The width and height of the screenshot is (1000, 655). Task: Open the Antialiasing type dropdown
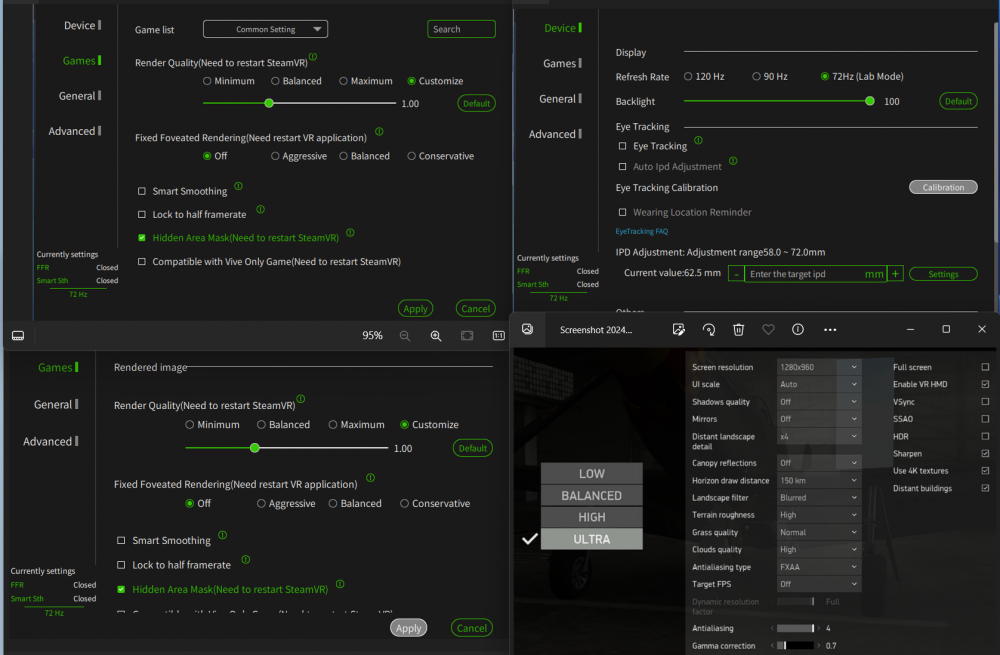click(x=817, y=567)
